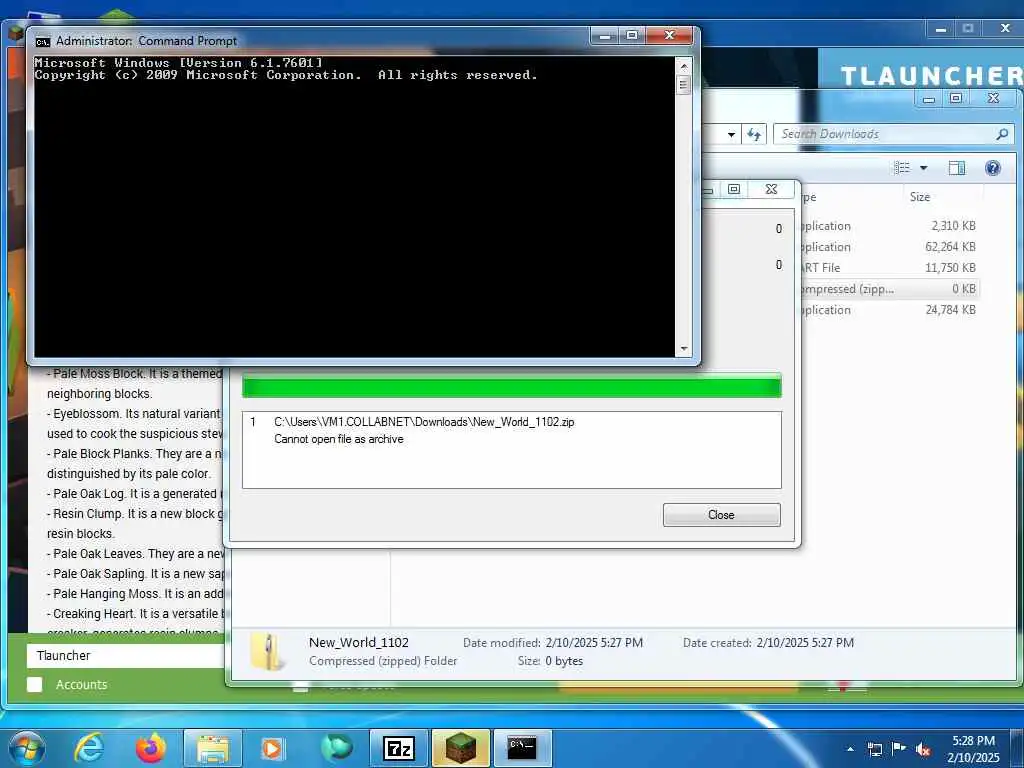Image resolution: width=1024 pixels, height=768 pixels.
Task: Close the Explorer Downloads window
Action: click(x=993, y=98)
